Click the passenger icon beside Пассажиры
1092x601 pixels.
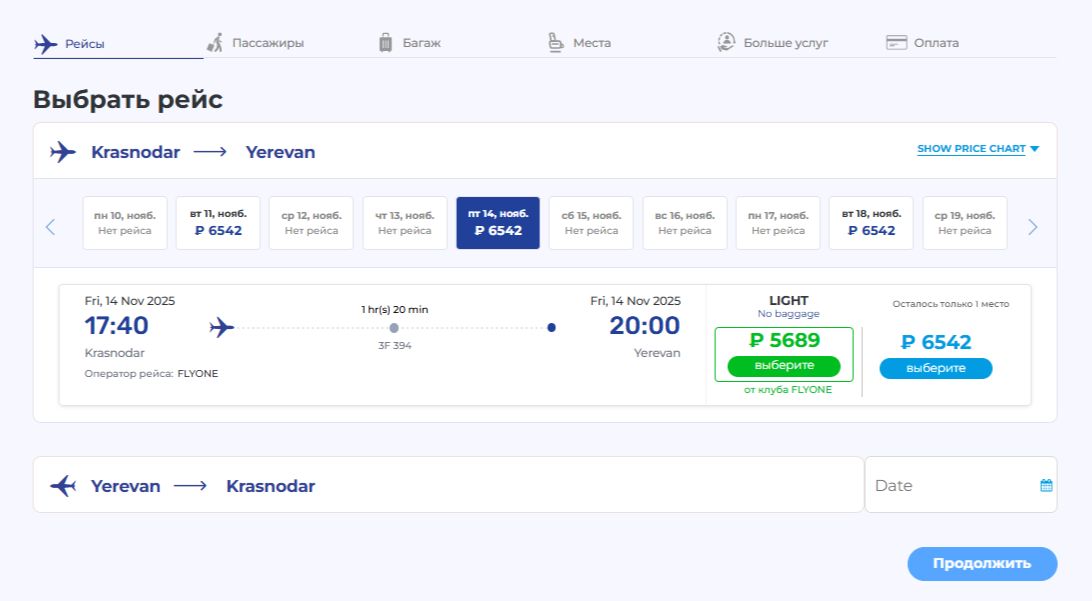215,43
